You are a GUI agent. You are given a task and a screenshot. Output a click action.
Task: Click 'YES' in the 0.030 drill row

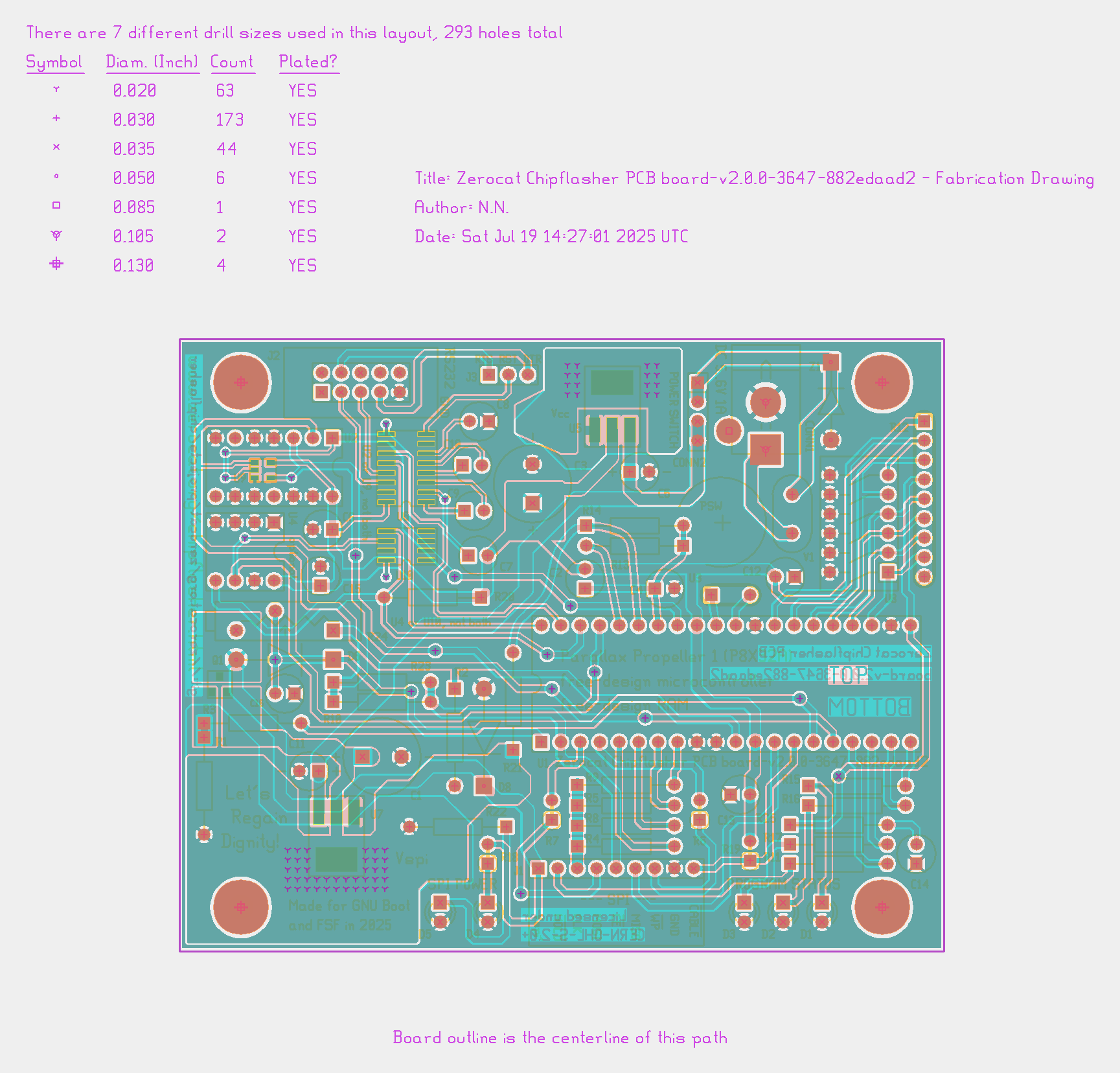point(303,120)
